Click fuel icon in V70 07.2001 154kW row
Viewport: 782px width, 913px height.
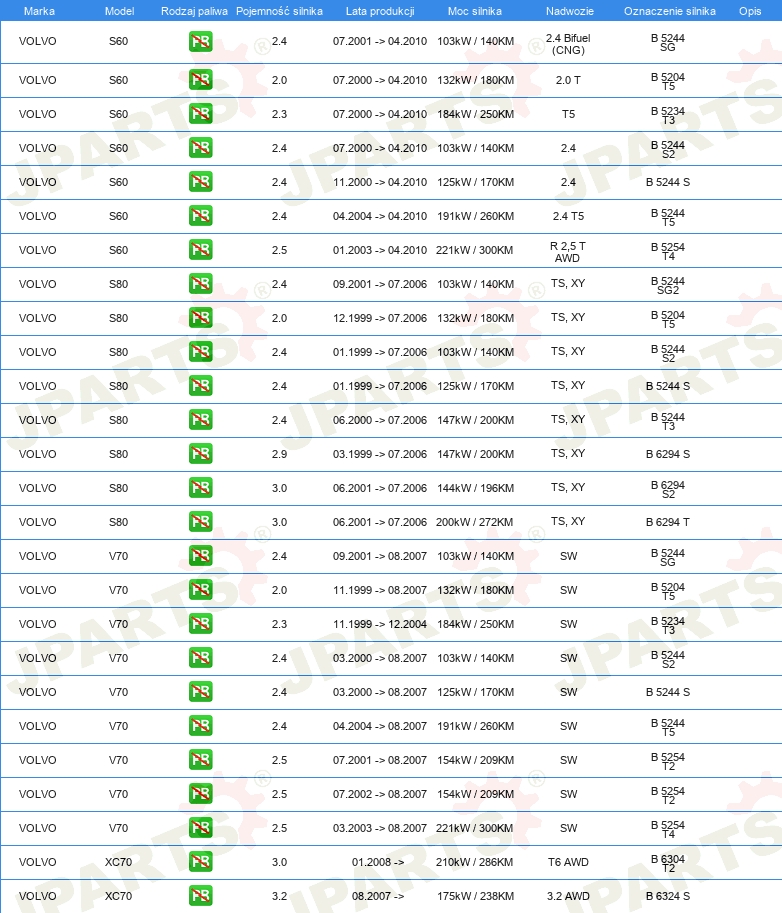200,760
